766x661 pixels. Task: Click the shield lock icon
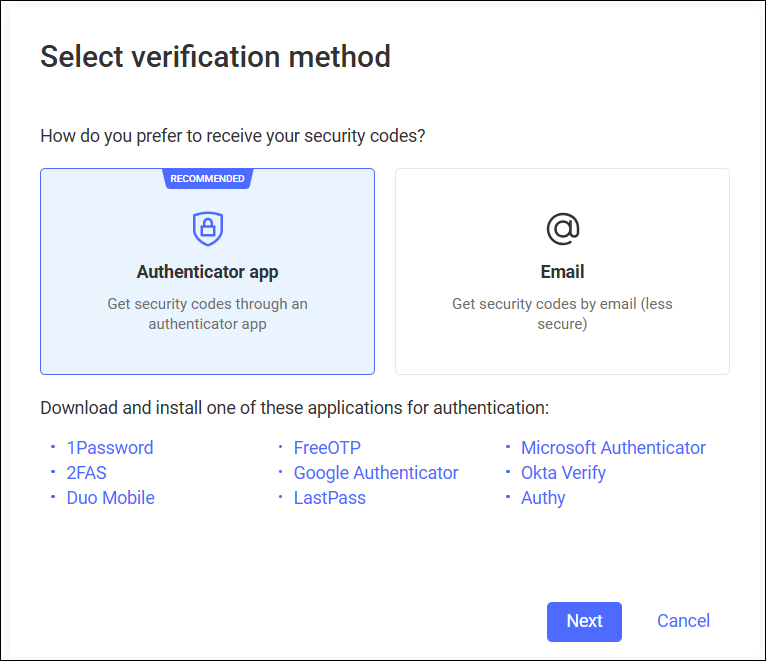point(208,229)
